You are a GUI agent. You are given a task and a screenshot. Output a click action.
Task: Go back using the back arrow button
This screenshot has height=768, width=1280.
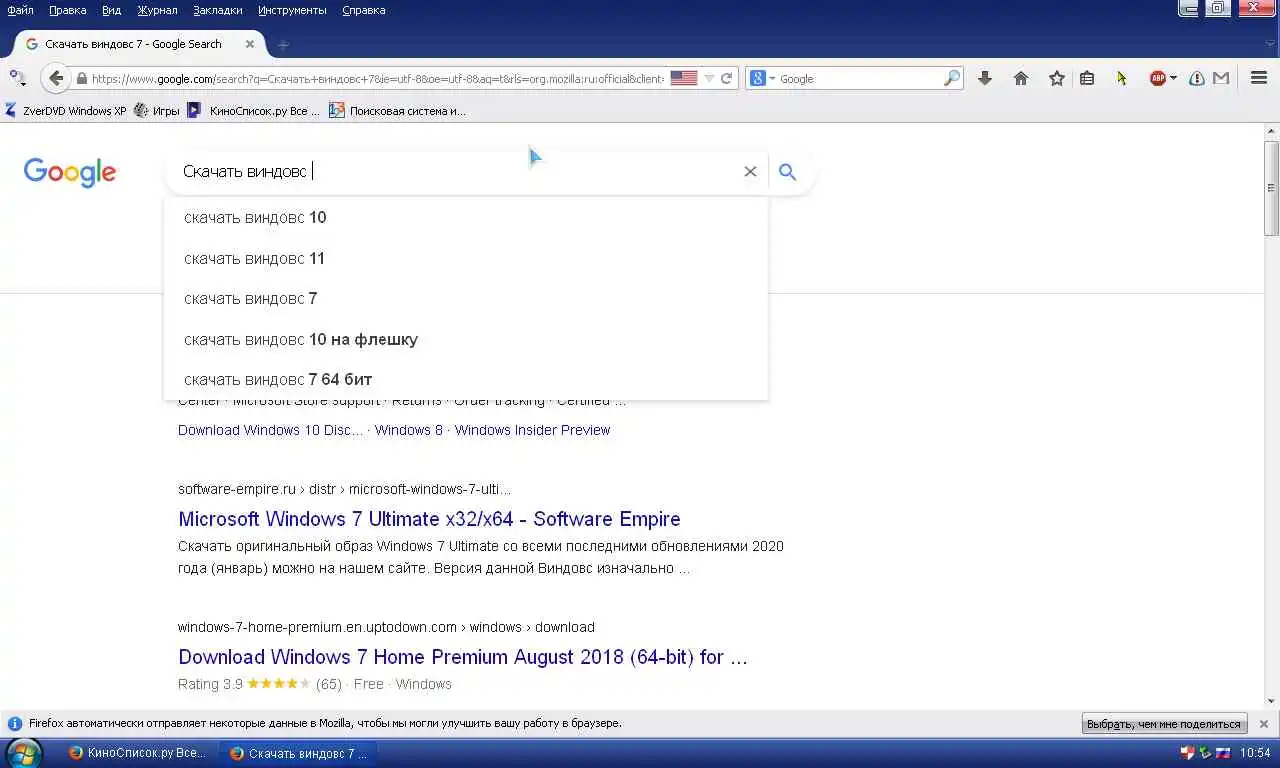(56, 78)
